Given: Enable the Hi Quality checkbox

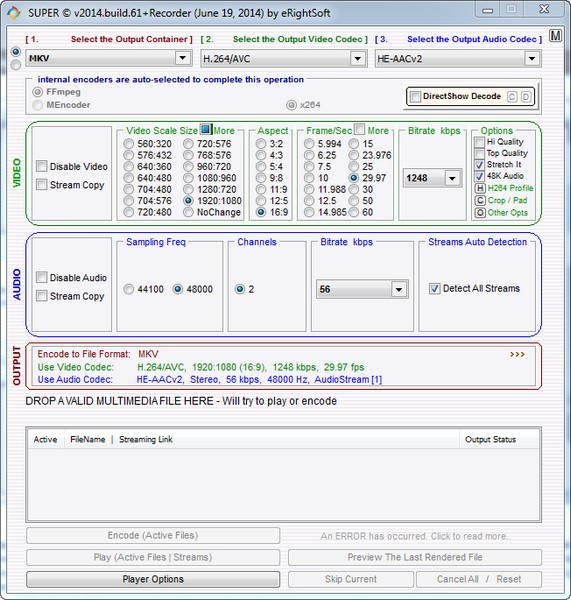Looking at the screenshot, I should 479,142.
